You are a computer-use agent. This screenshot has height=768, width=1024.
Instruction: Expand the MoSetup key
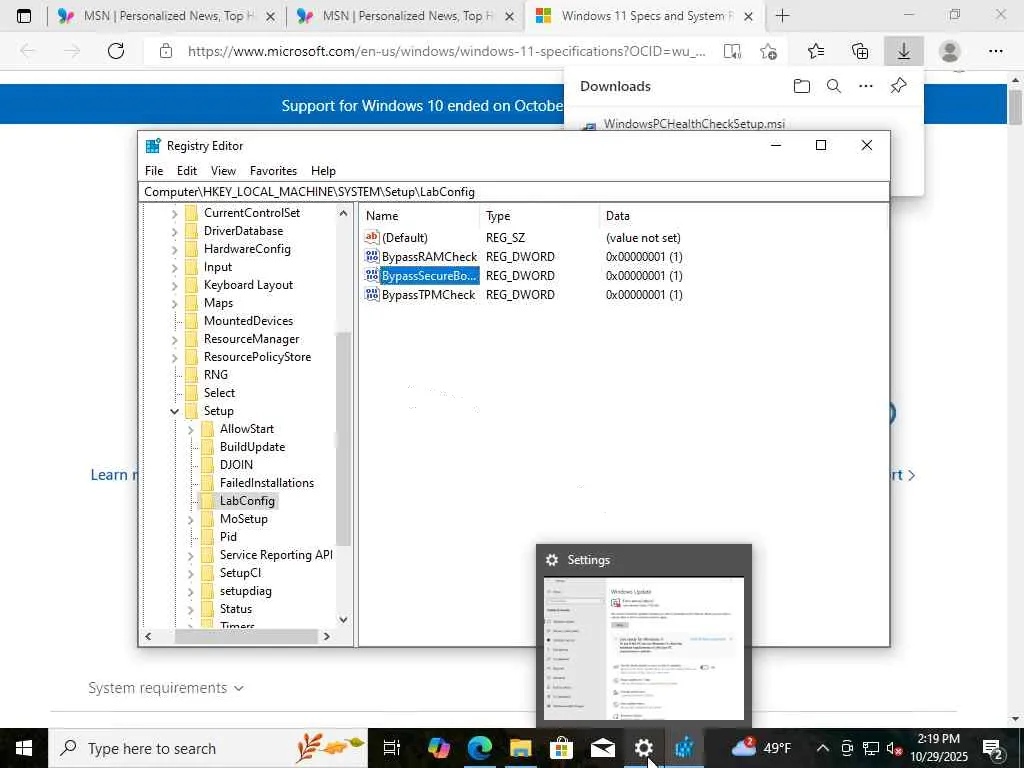[191, 519]
